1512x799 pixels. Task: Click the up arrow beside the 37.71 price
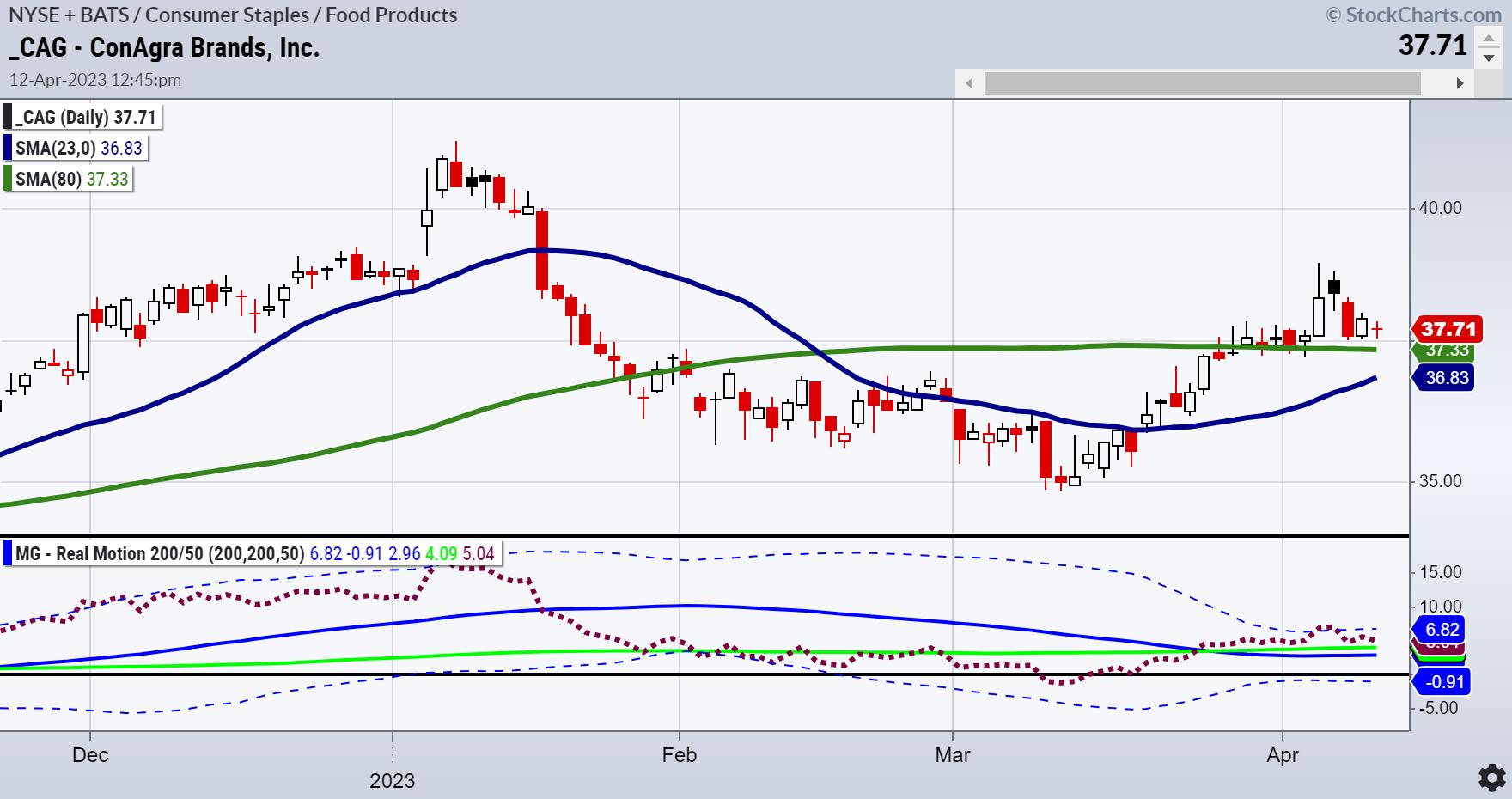(1488, 39)
